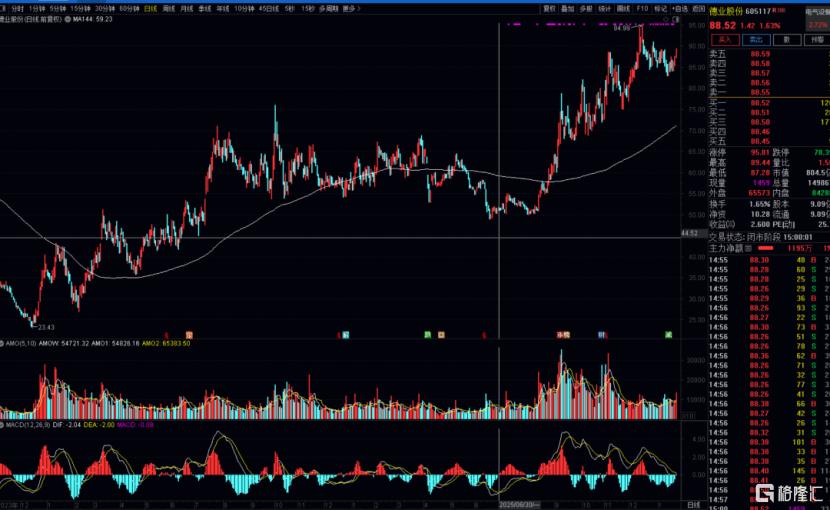The width and height of the screenshot is (830, 510).
Task: Select the 60分钟 period tab
Action: (x=129, y=9)
